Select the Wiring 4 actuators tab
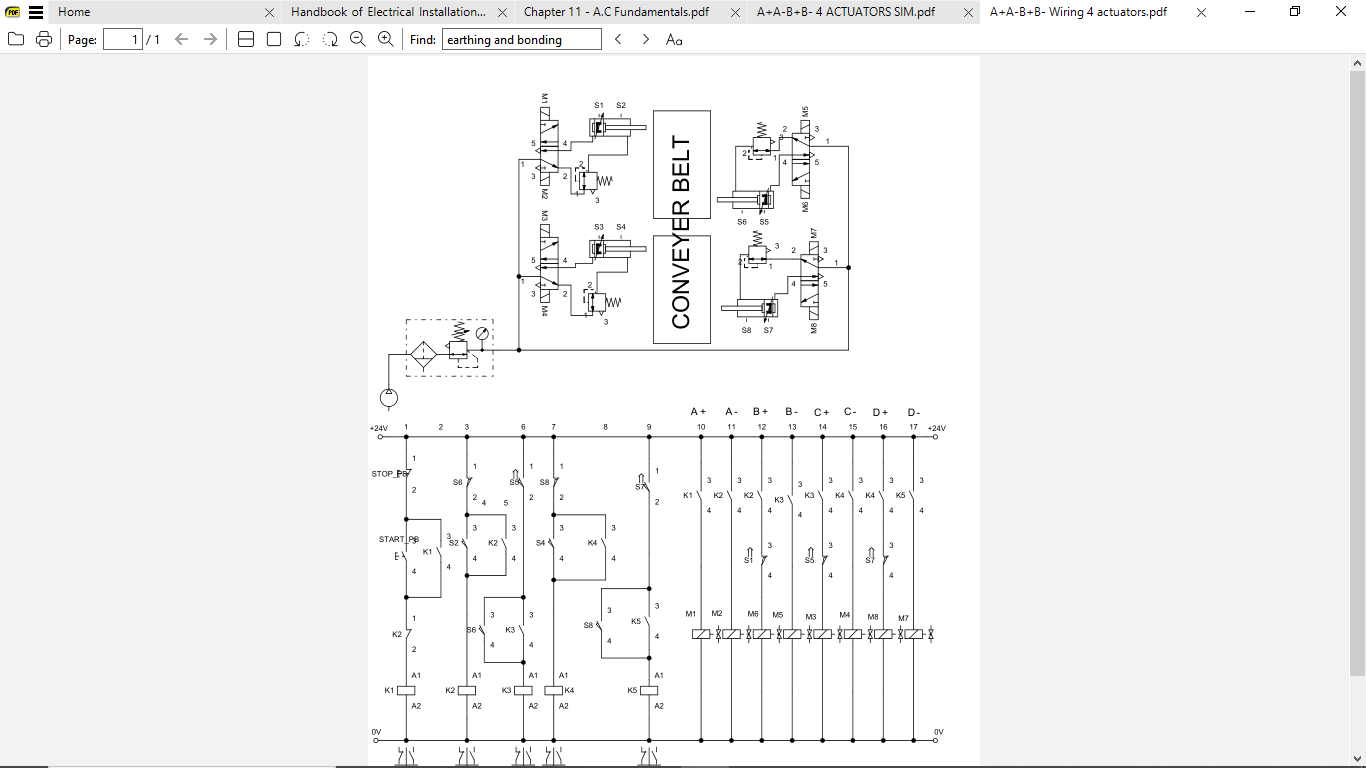 tap(1078, 12)
